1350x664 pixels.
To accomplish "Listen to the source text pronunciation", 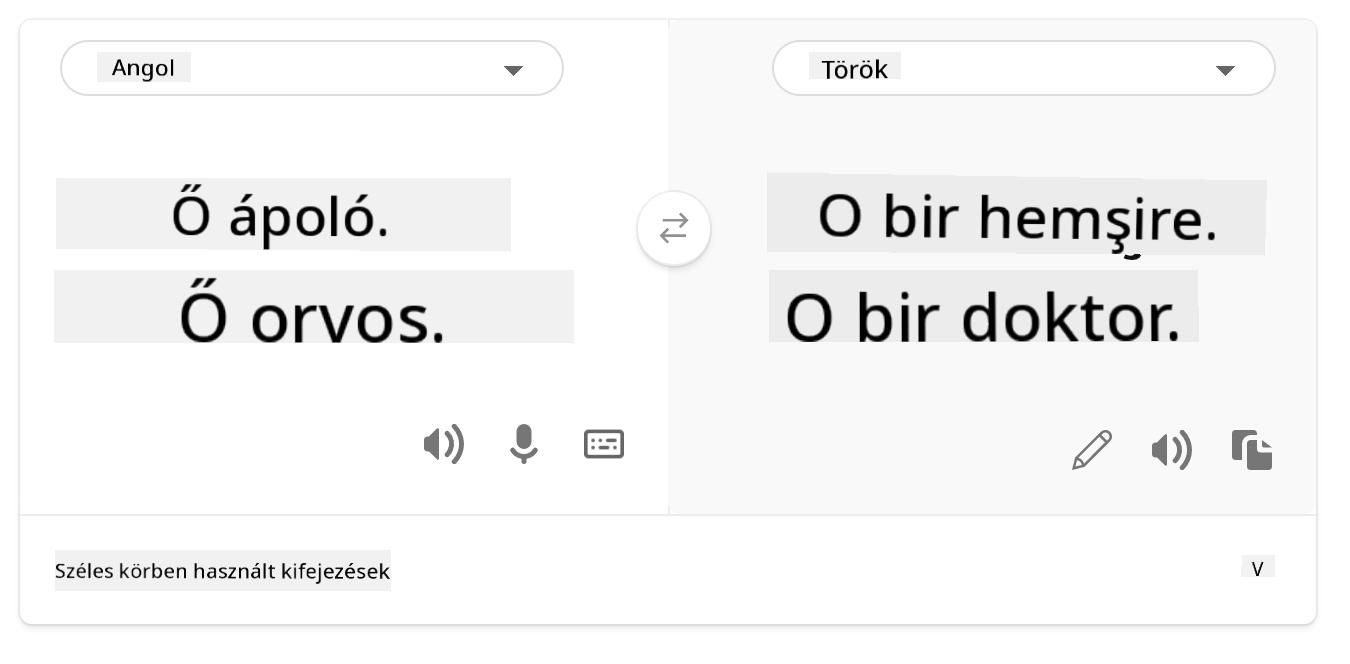I will tap(443, 444).
